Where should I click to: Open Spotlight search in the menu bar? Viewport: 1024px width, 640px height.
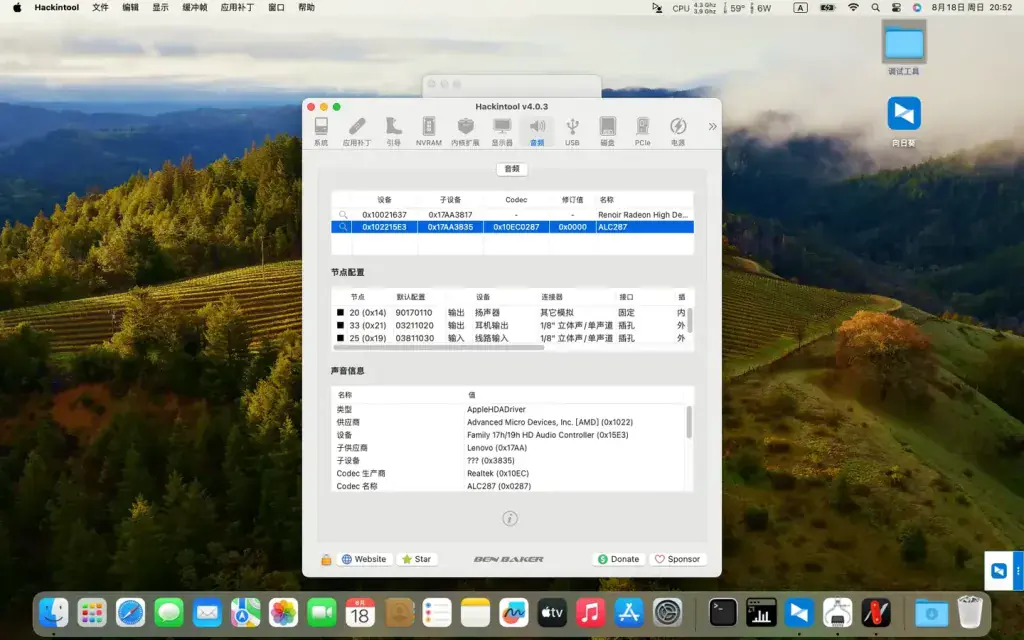(x=875, y=8)
